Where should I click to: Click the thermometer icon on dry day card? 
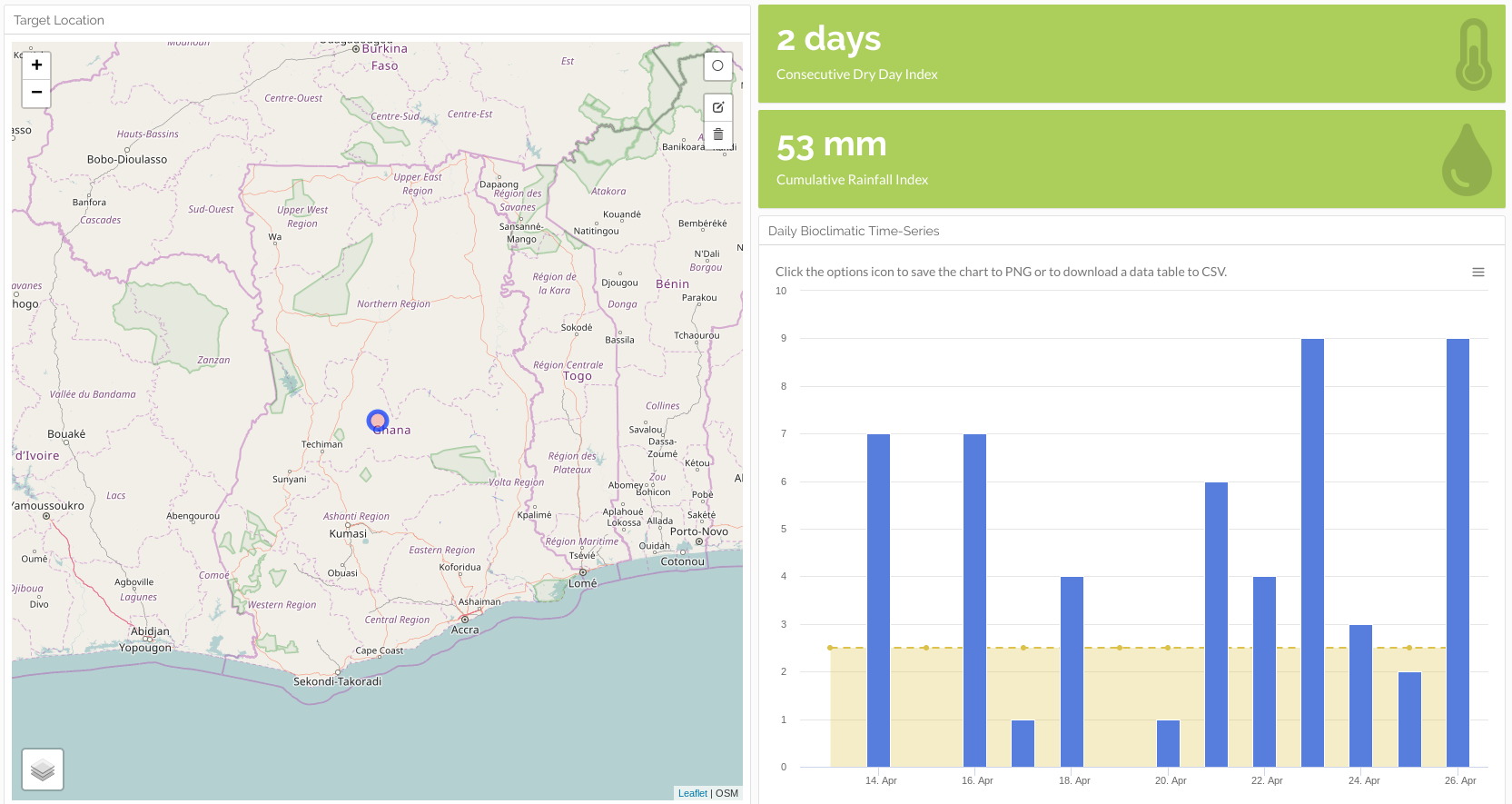[x=1473, y=55]
